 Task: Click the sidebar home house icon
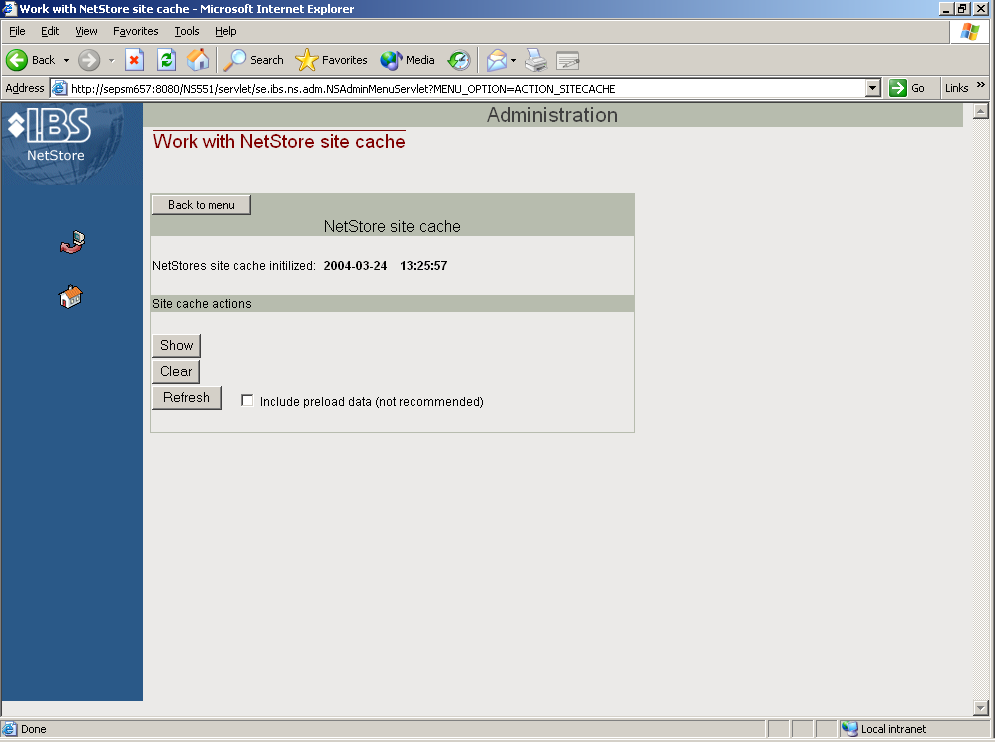tap(71, 296)
